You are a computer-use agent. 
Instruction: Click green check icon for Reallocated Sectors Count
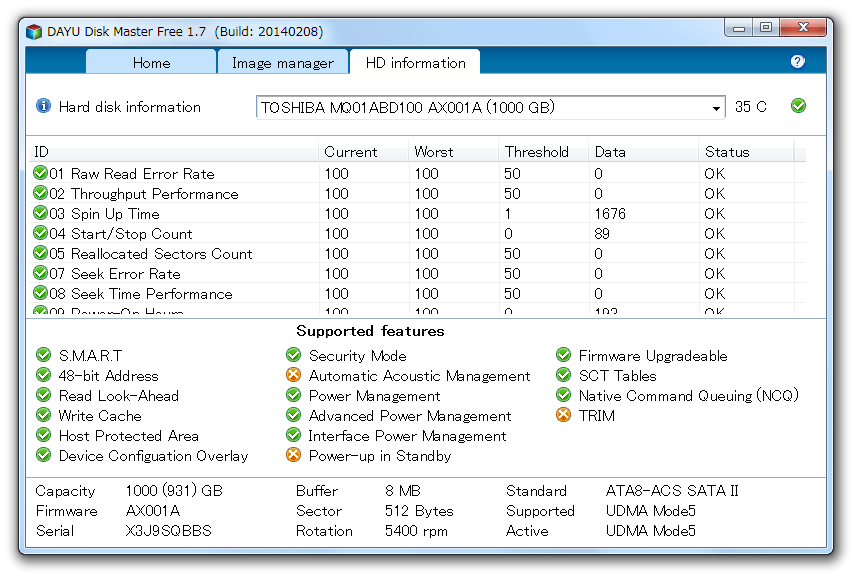tap(40, 253)
